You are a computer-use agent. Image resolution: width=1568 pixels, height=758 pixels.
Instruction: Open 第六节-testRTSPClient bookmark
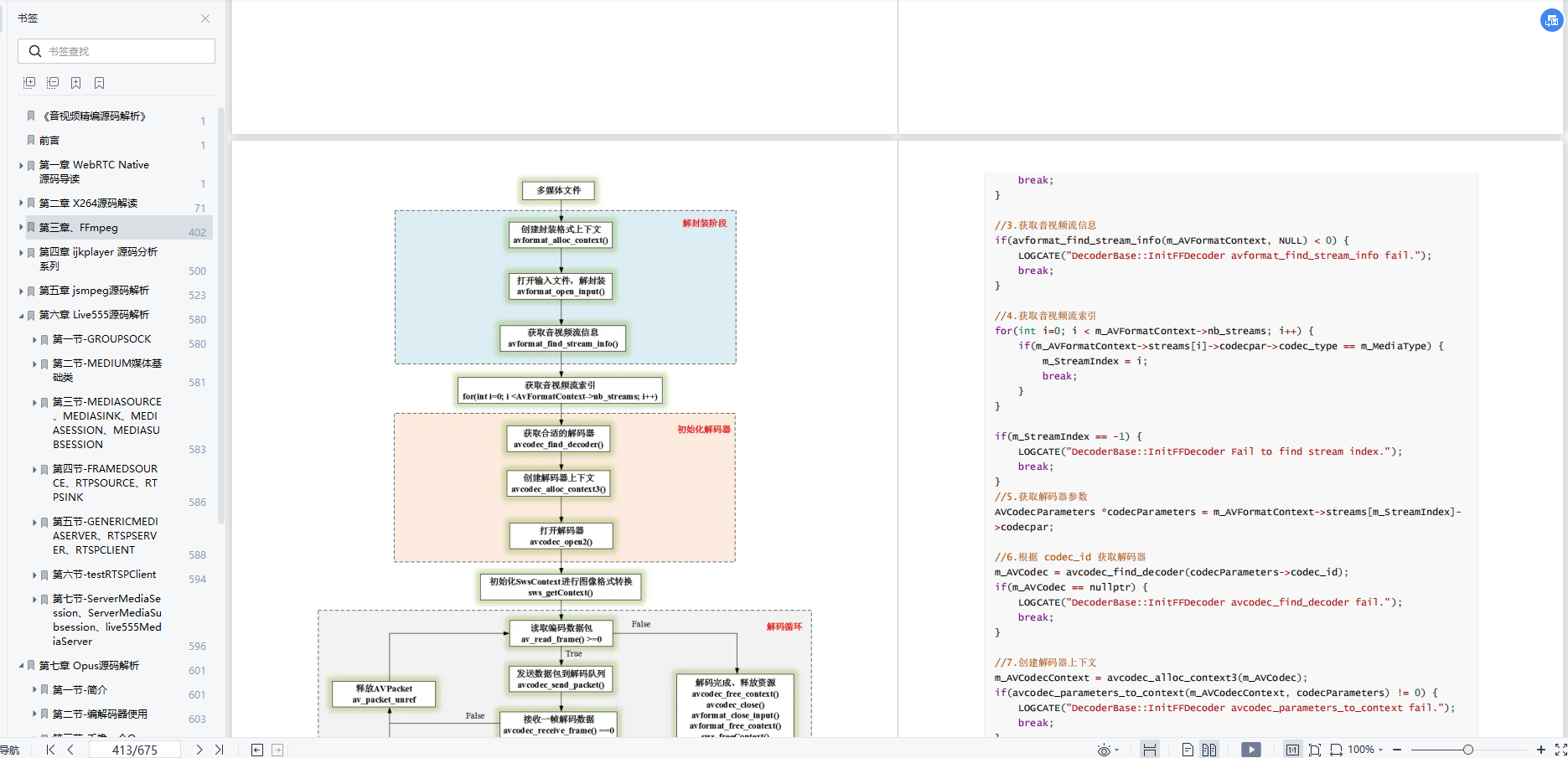point(104,575)
